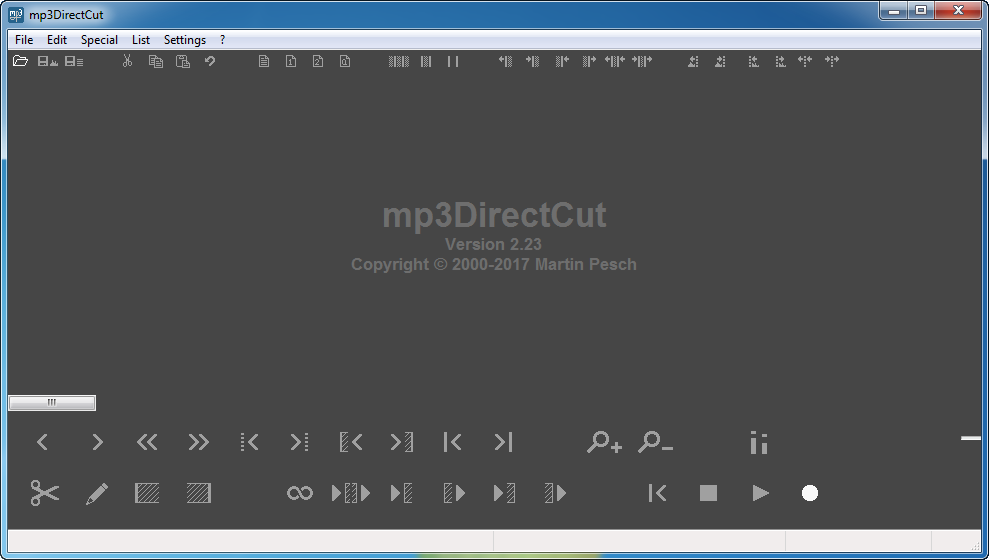Viewport: 989px width, 560px height.
Task: Click the first selection-edge left-arrow icon
Action: pos(505,61)
